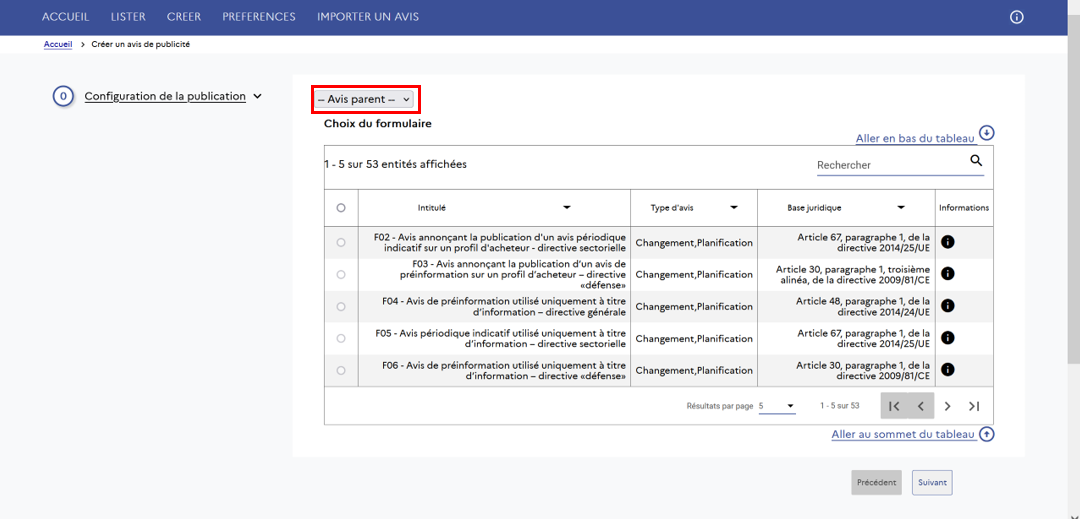The height and width of the screenshot is (519, 1080).
Task: Click Aller au sommet du tableau link
Action: 903,434
